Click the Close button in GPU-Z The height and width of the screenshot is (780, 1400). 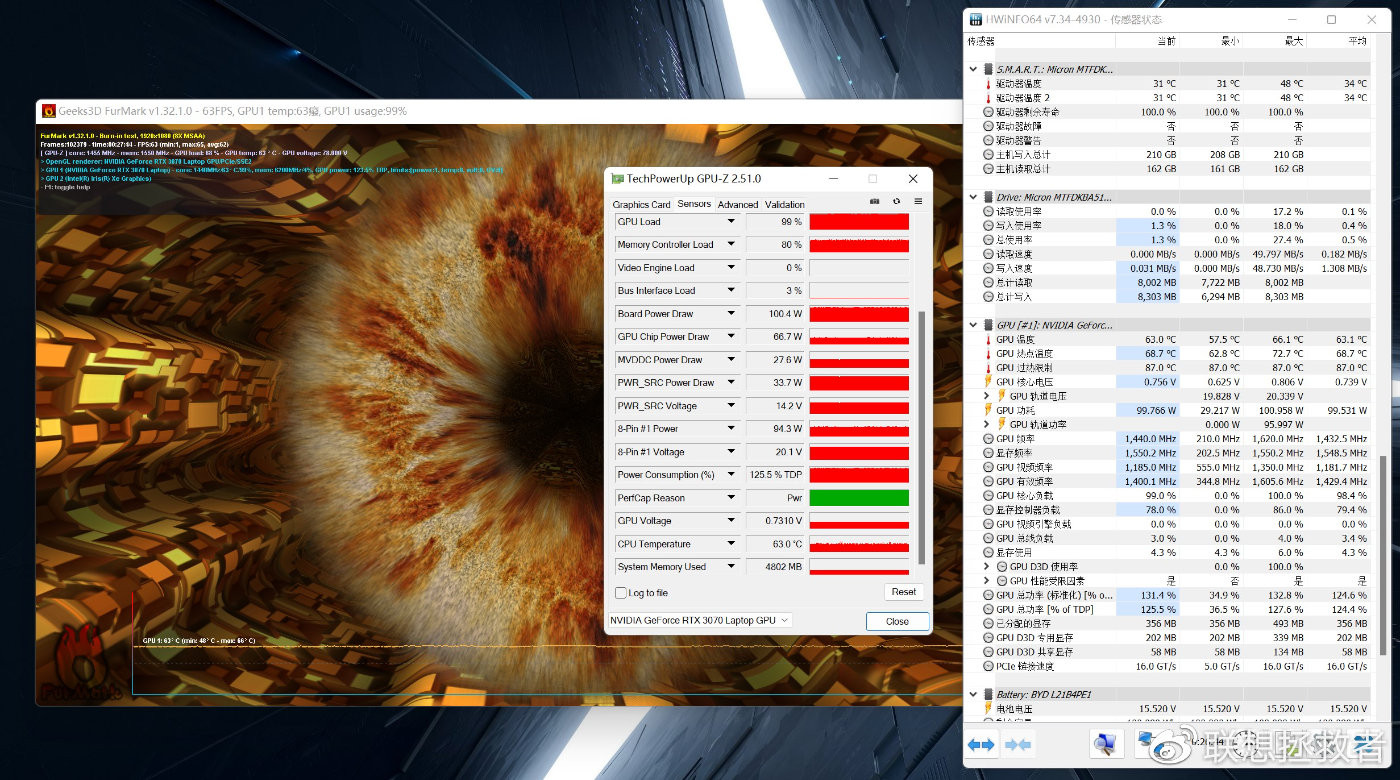point(897,621)
